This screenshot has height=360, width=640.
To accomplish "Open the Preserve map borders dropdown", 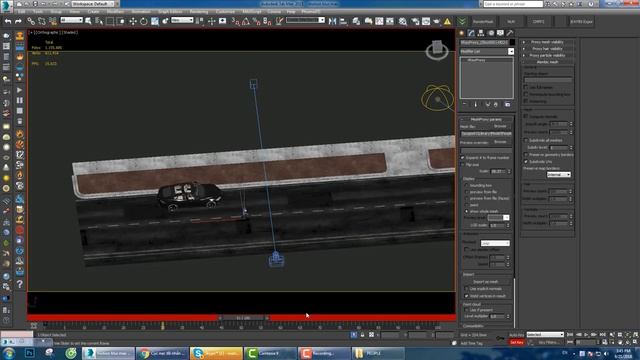I will click(559, 174).
